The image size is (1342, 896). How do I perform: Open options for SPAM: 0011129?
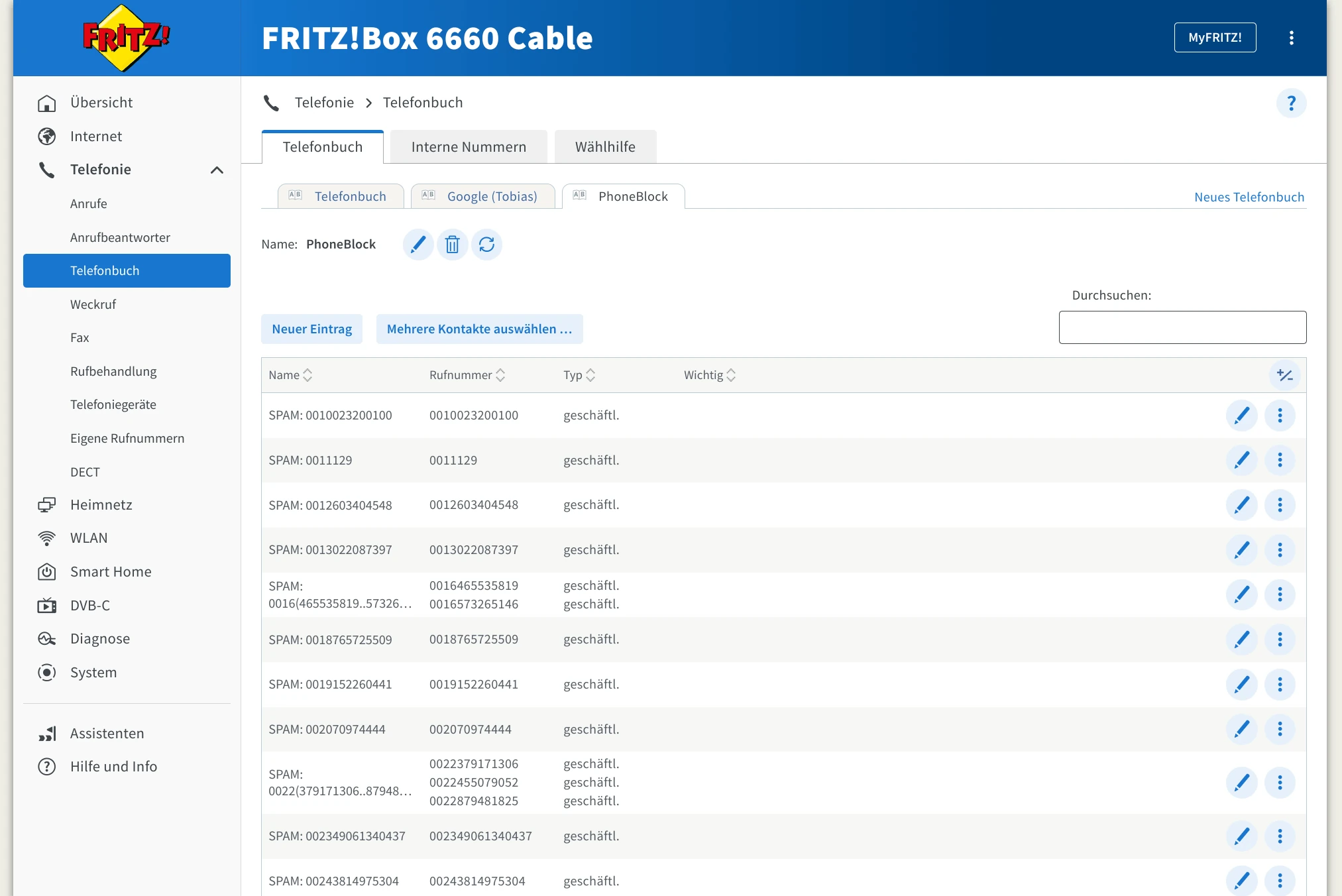pyautogui.click(x=1280, y=460)
